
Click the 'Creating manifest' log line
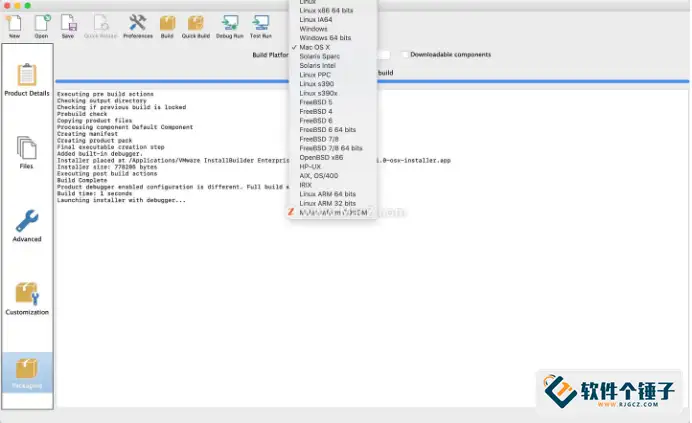[87, 134]
